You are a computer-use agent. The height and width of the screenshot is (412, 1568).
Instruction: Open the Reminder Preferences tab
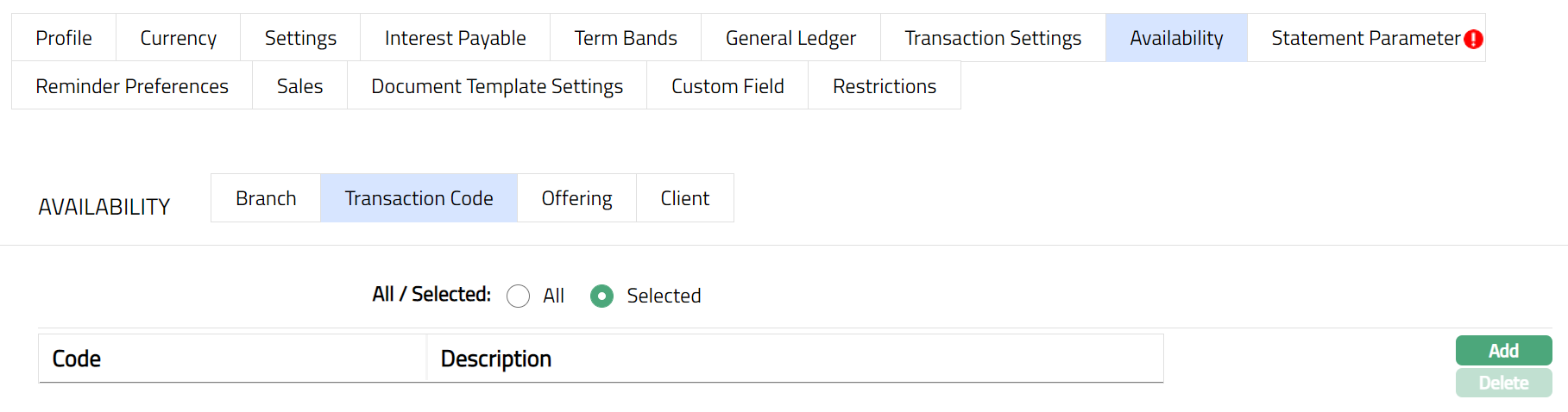(x=132, y=86)
